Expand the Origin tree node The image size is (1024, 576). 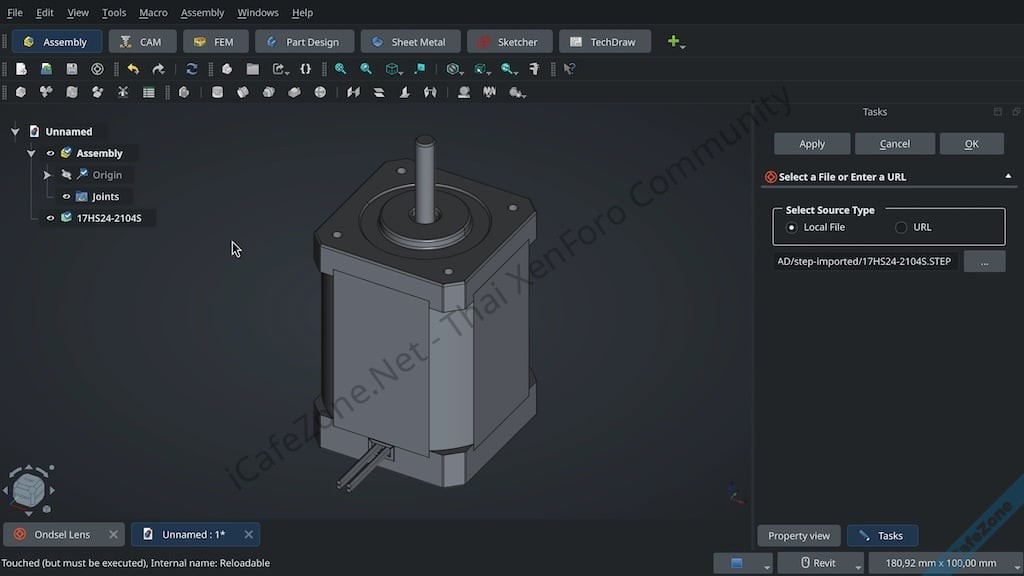(x=47, y=175)
